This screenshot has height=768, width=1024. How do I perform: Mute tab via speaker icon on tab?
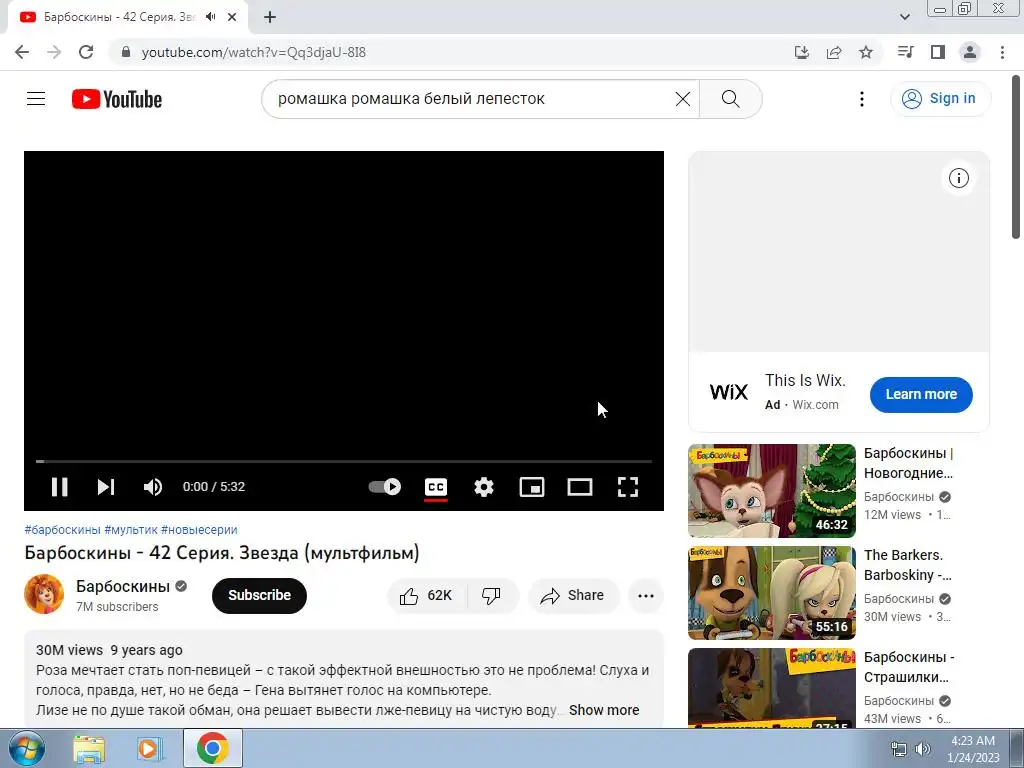[210, 17]
